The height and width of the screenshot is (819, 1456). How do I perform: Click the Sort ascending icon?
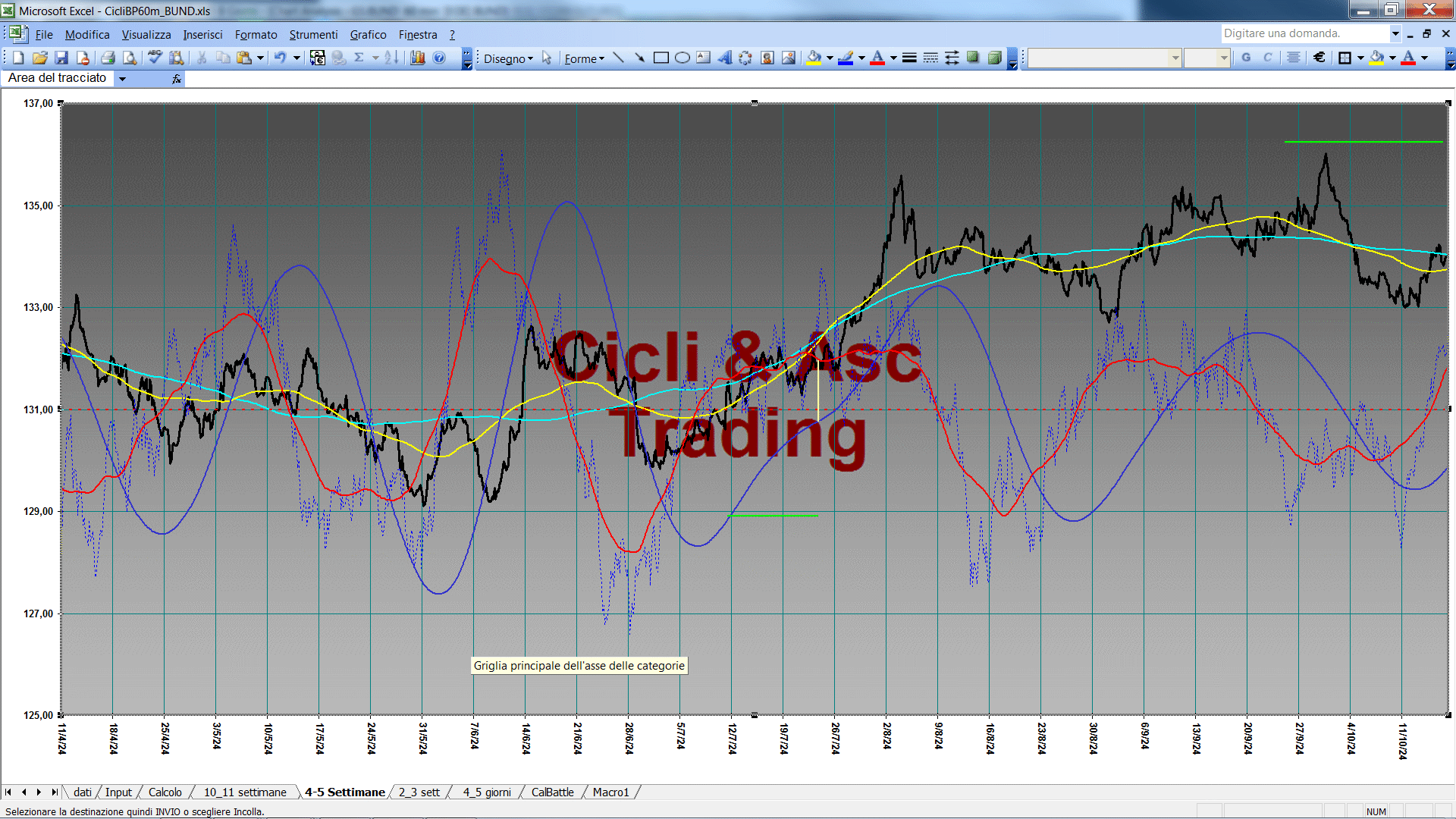point(391,58)
